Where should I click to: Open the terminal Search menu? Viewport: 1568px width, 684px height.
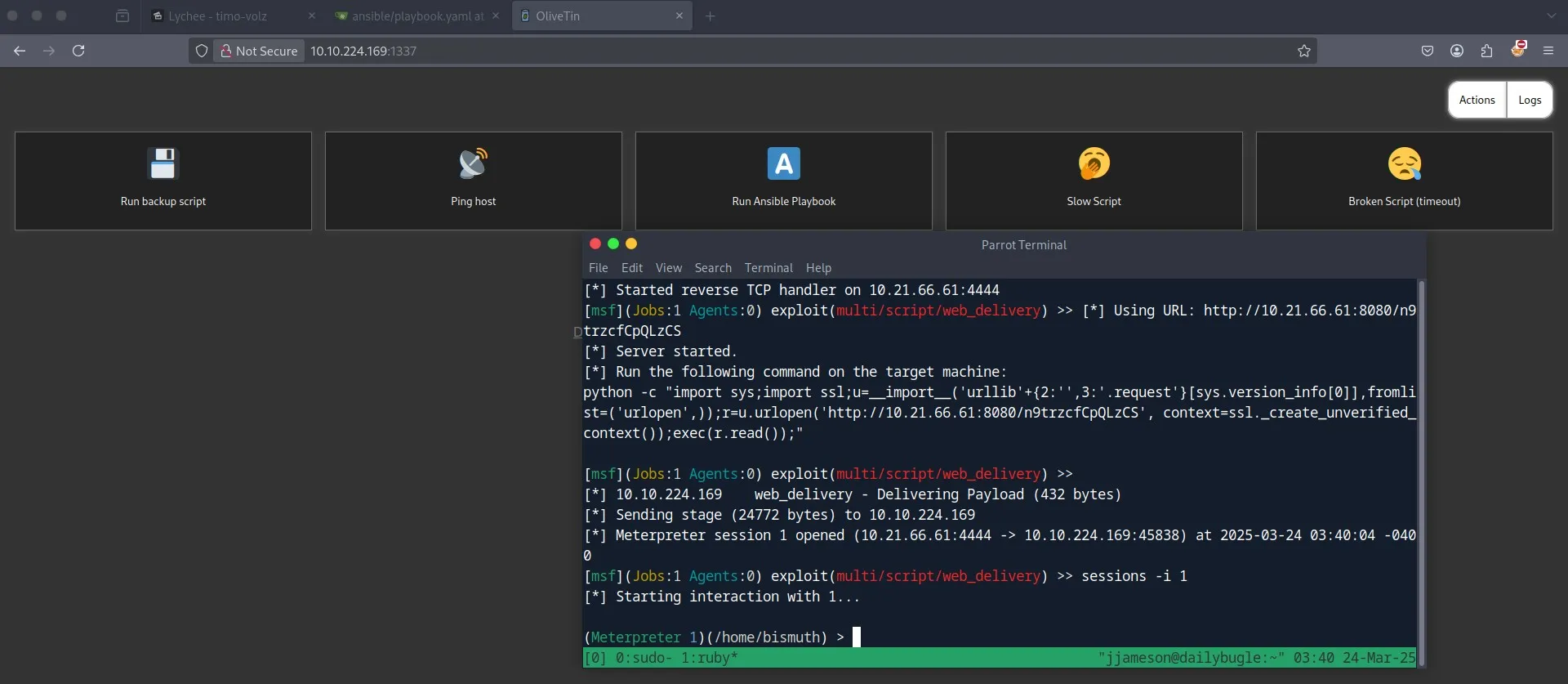click(x=713, y=268)
